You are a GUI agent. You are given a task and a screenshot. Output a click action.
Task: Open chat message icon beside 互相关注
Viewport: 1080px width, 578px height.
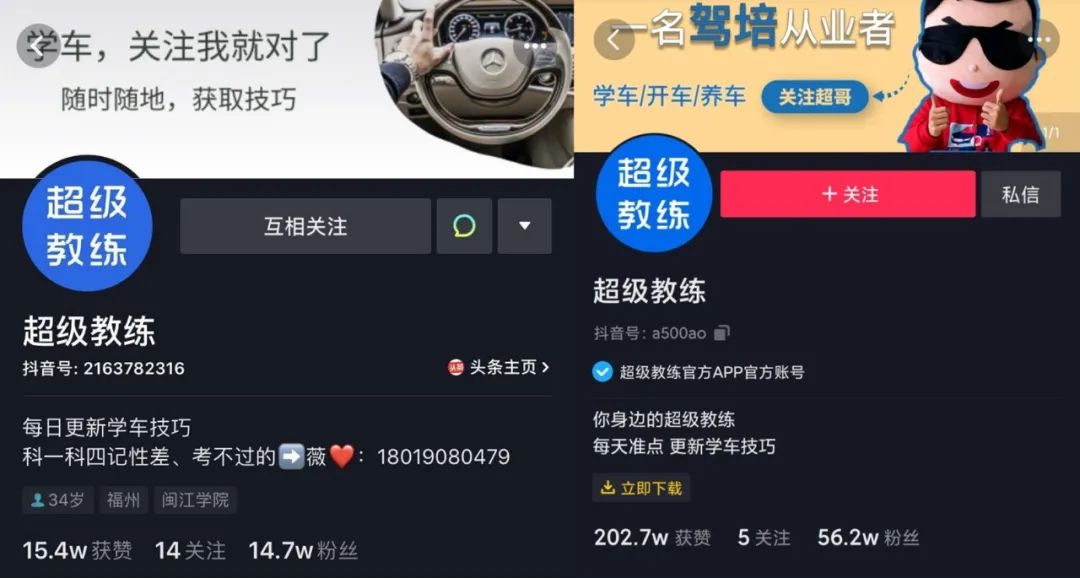[464, 226]
